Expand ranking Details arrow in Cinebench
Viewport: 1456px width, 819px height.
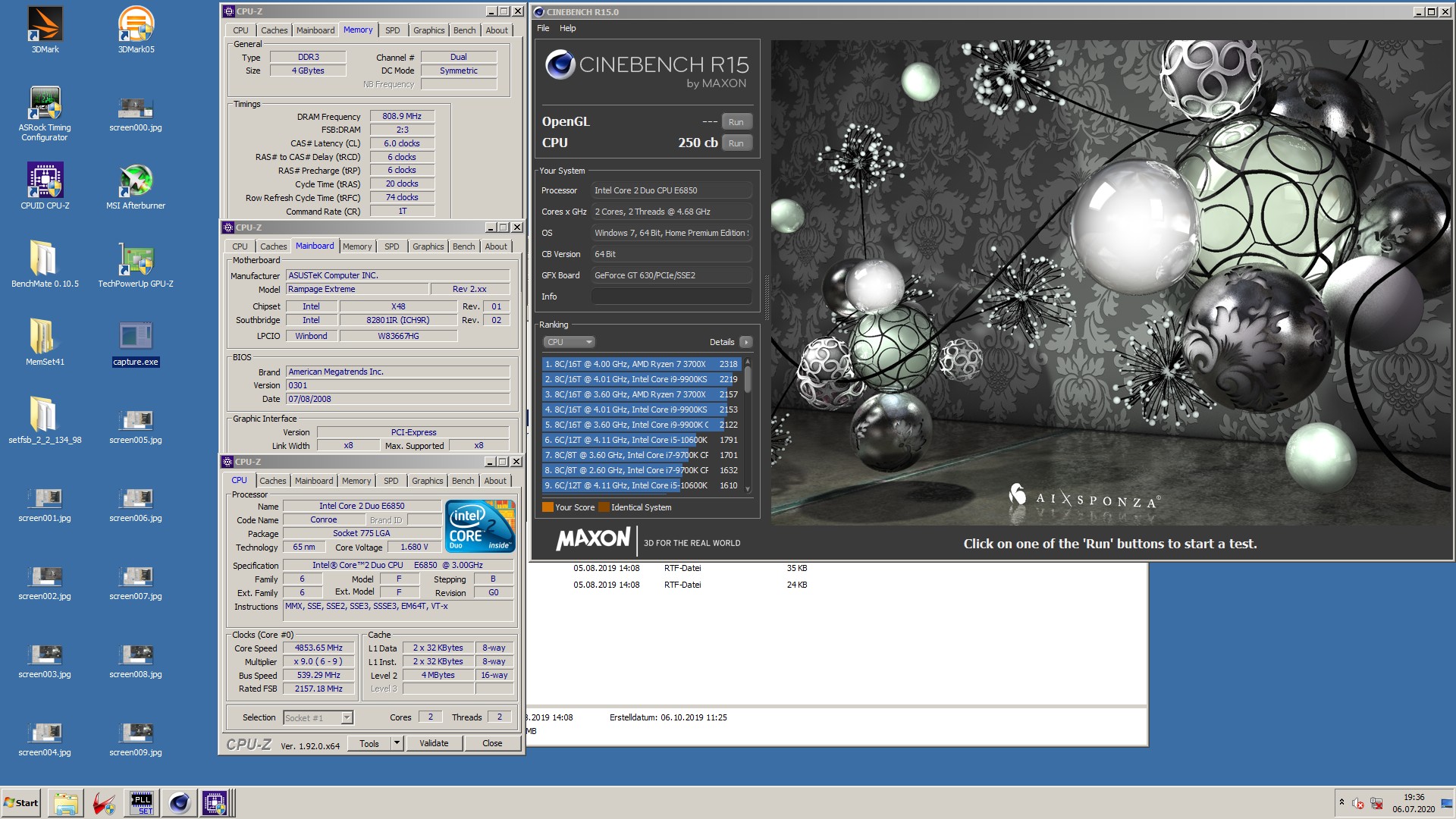pyautogui.click(x=746, y=342)
